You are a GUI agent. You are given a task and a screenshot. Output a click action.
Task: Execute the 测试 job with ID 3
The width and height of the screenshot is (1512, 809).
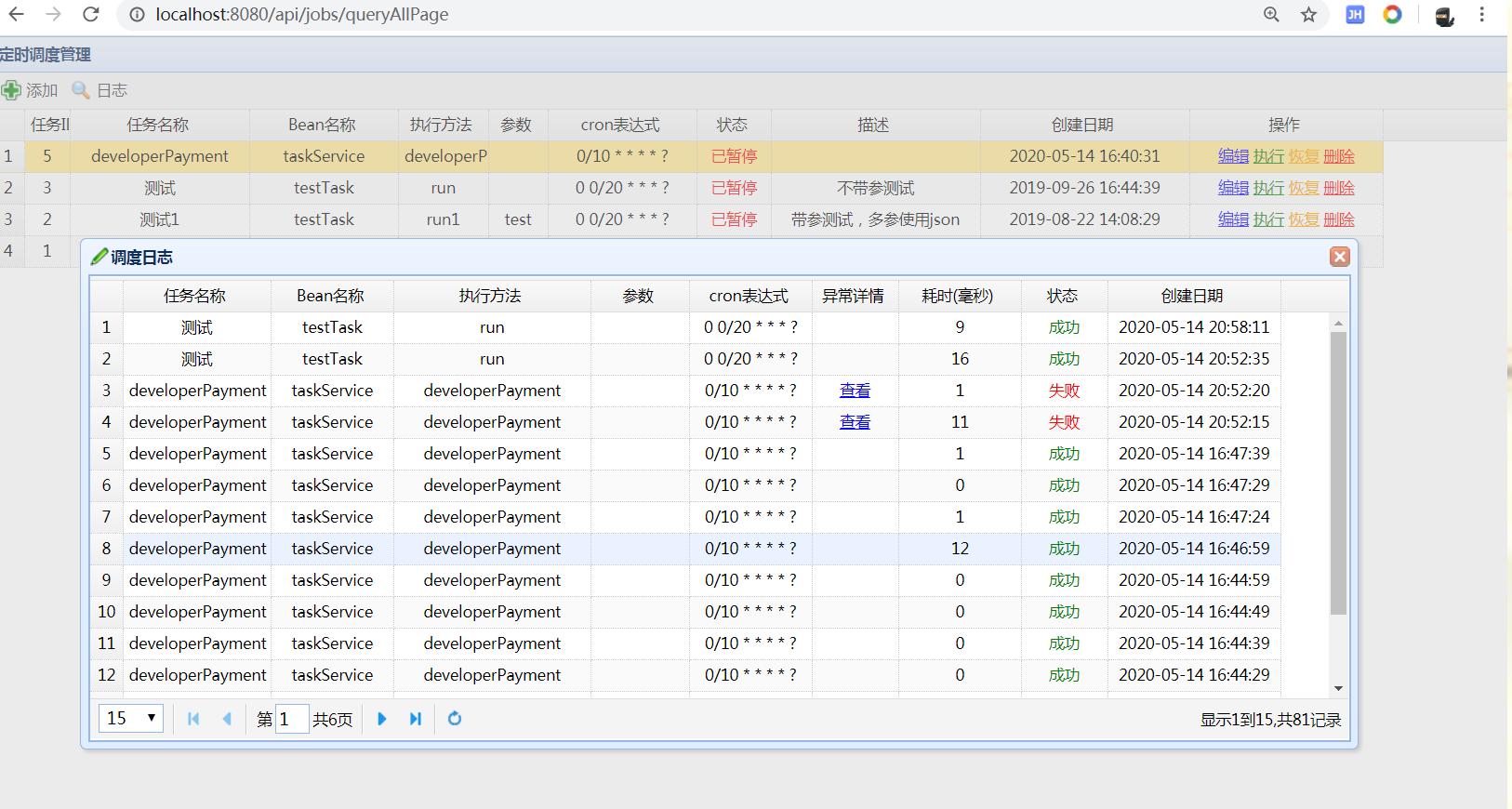pyautogui.click(x=1268, y=188)
